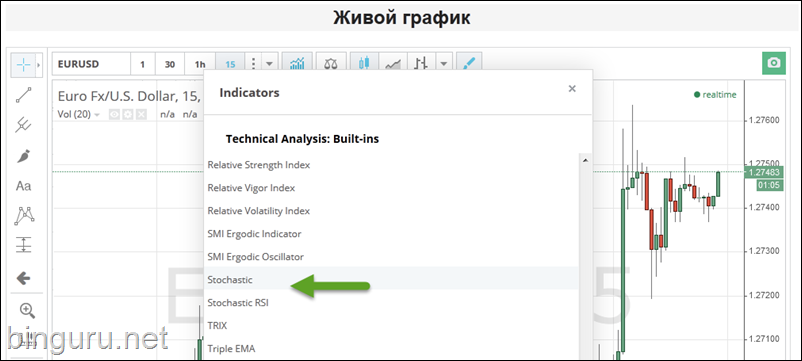The width and height of the screenshot is (802, 361).
Task: Add the TRIX indicator
Action: [391, 325]
